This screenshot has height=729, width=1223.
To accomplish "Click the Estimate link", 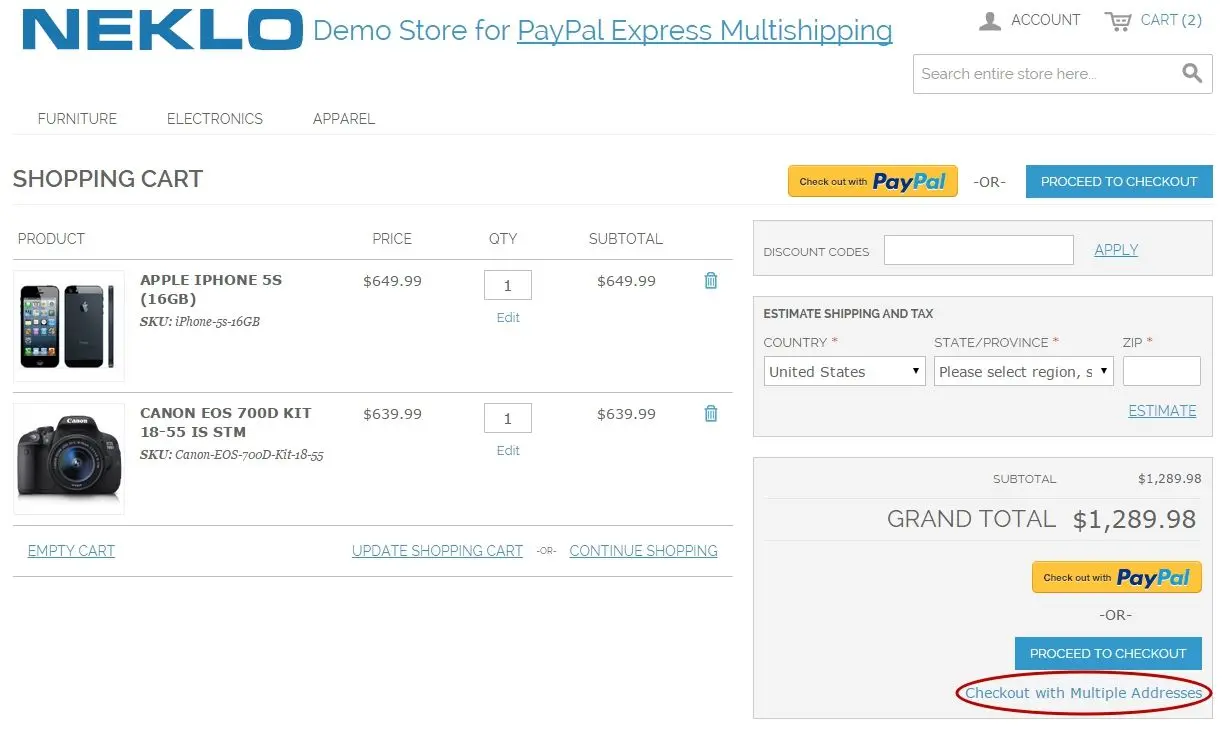I will (x=1162, y=411).
